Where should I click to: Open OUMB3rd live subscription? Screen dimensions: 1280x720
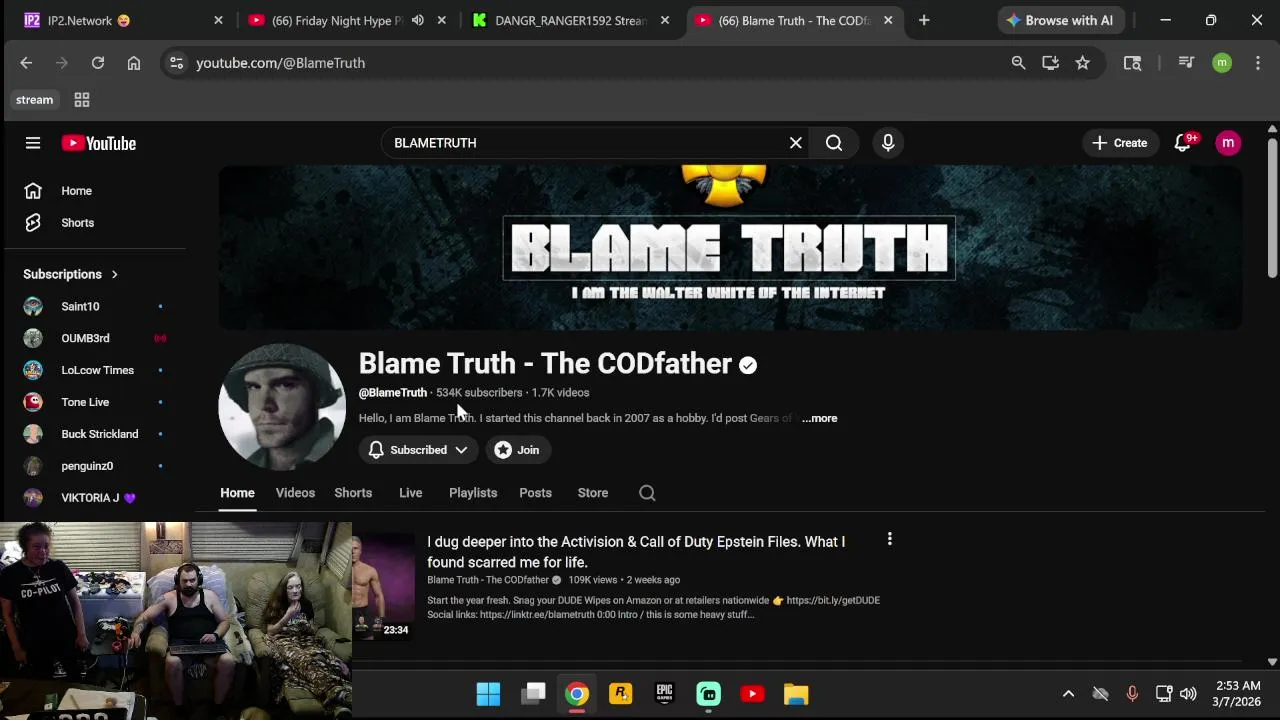[x=95, y=338]
